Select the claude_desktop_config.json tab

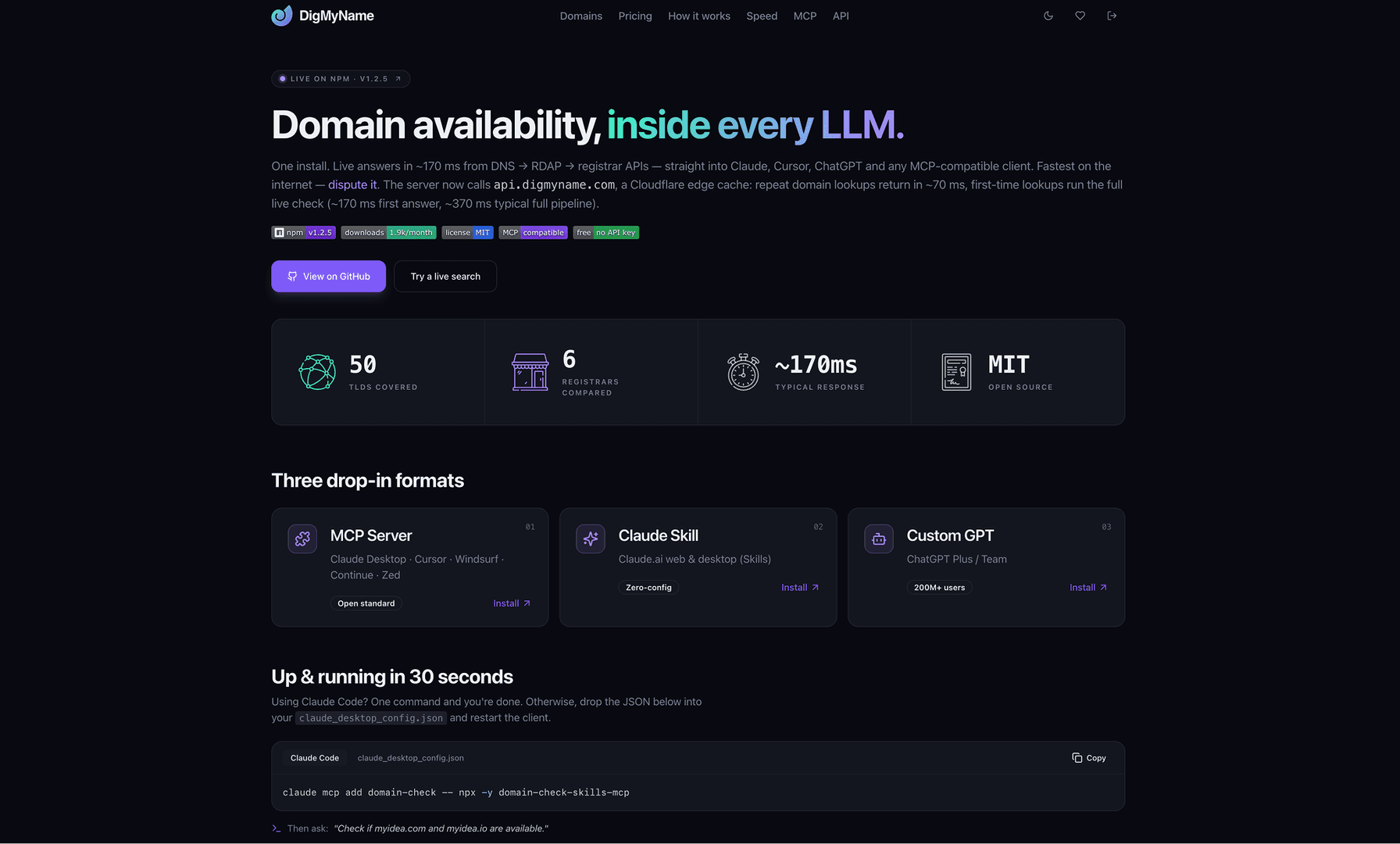pos(410,758)
